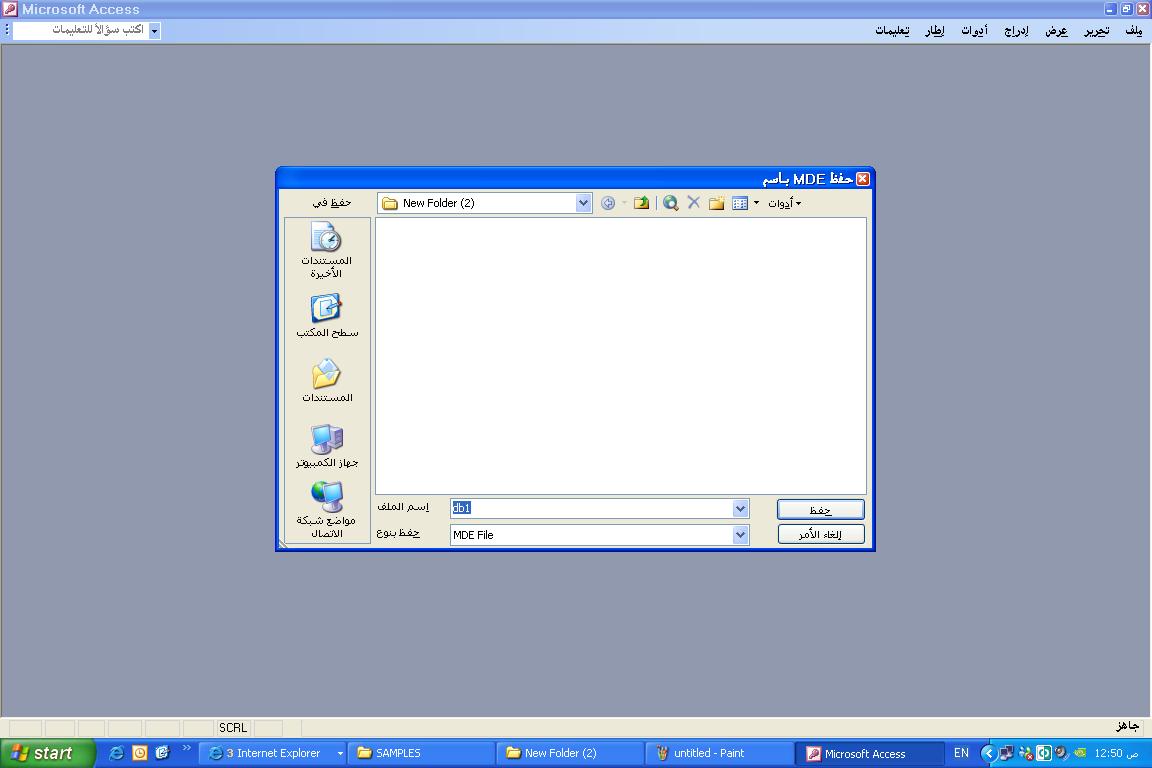Expand the help question box dropdown
This screenshot has height=768, width=1152.
154,31
